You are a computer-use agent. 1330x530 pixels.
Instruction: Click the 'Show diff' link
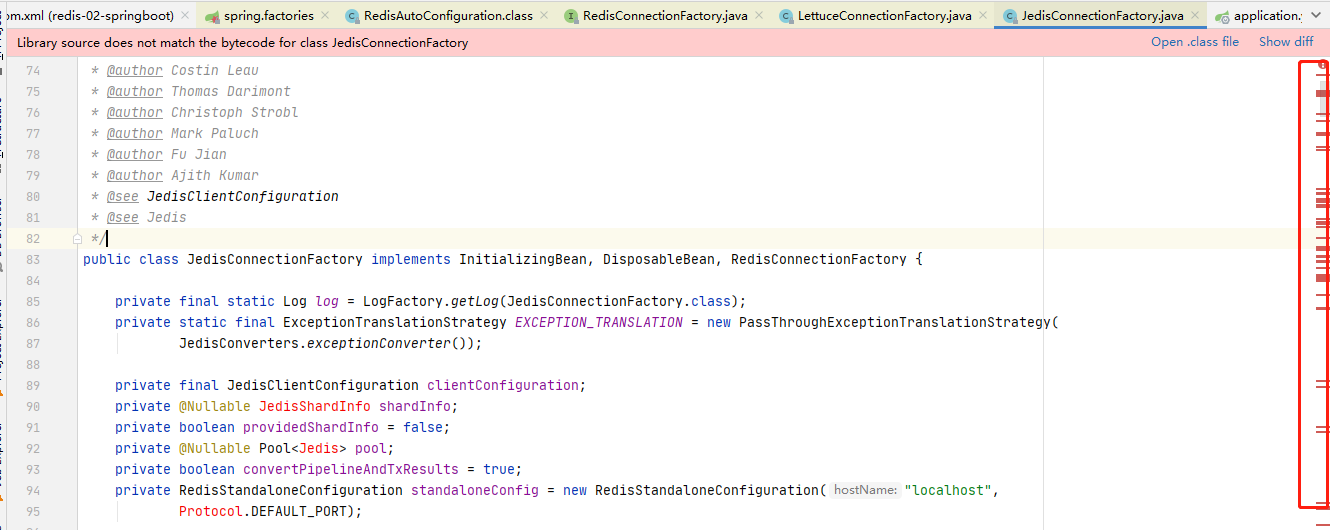tap(1286, 42)
